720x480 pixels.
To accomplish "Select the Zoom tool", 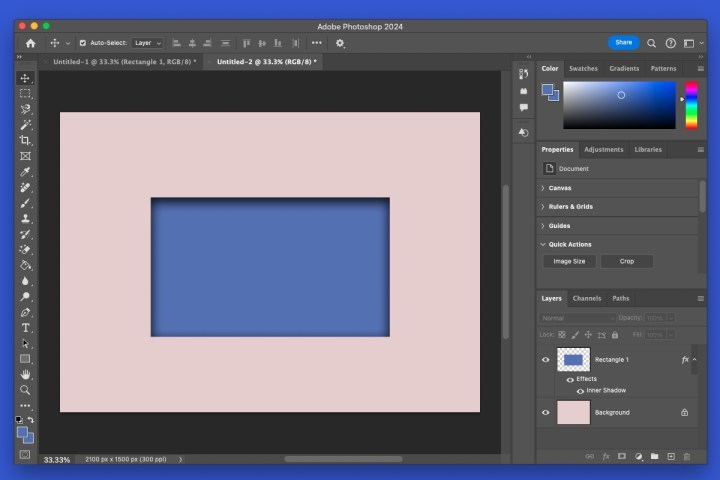I will (x=26, y=390).
